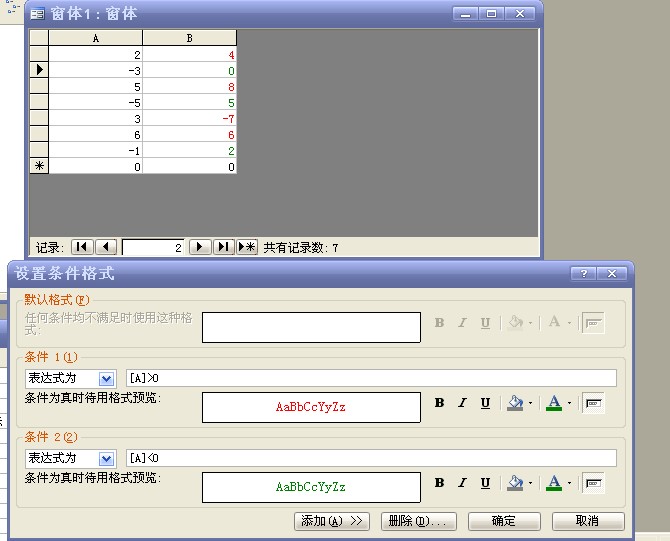670x541 pixels.
Task: Click the enable button for 条件 1
Action: point(594,403)
